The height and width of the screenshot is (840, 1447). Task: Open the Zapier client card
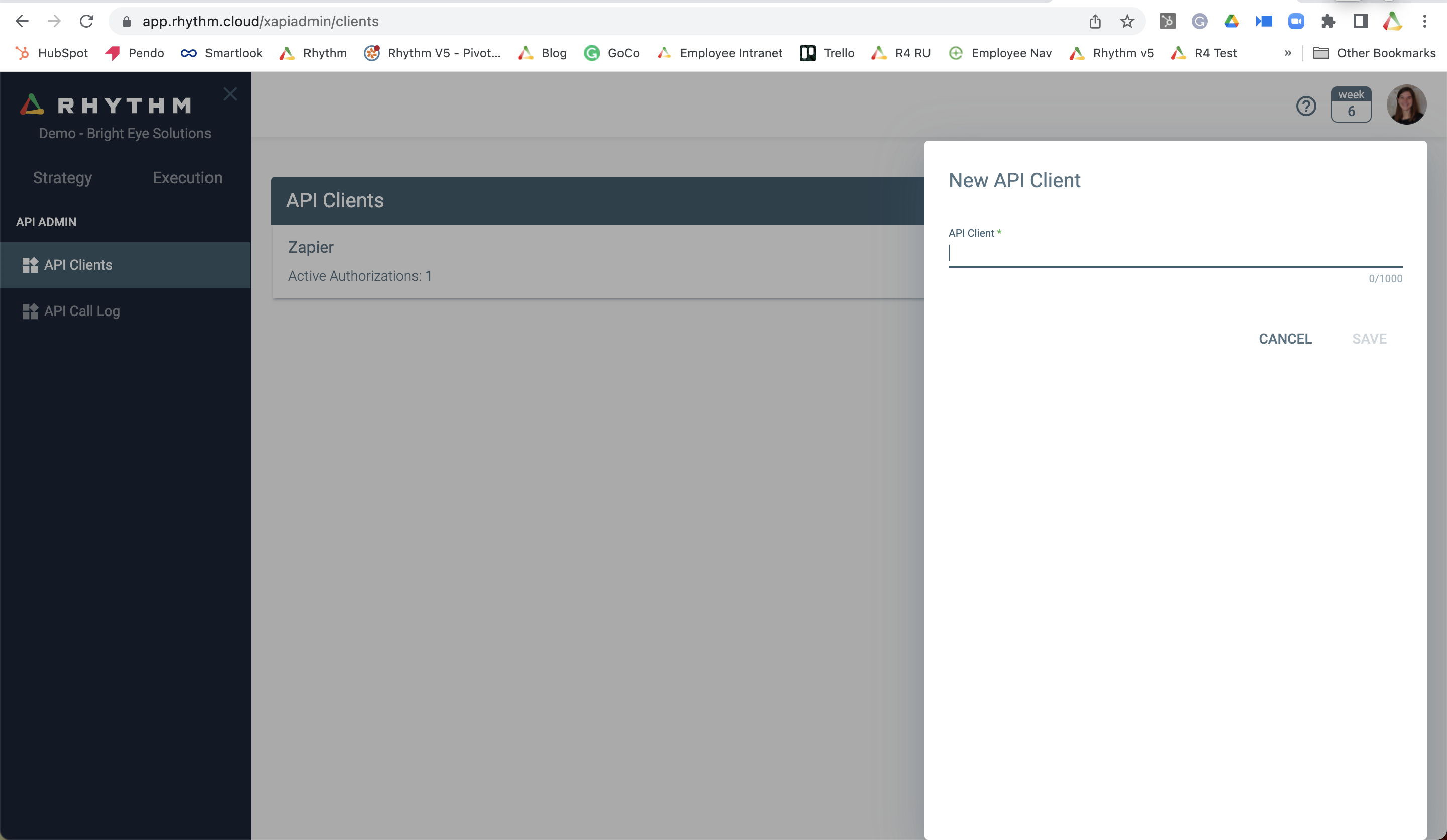(597, 261)
